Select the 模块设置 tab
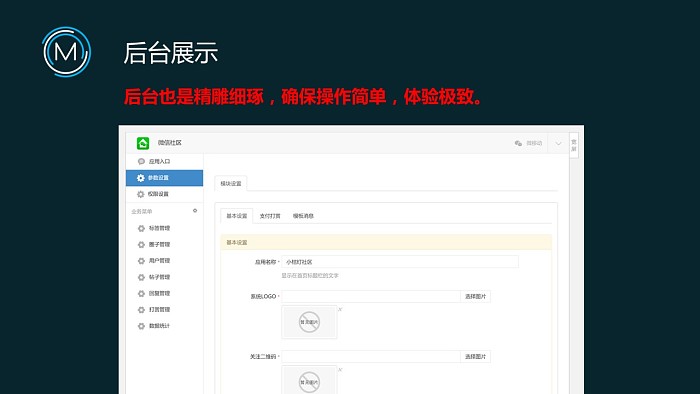Image resolution: width=700 pixels, height=394 pixels. (231, 183)
